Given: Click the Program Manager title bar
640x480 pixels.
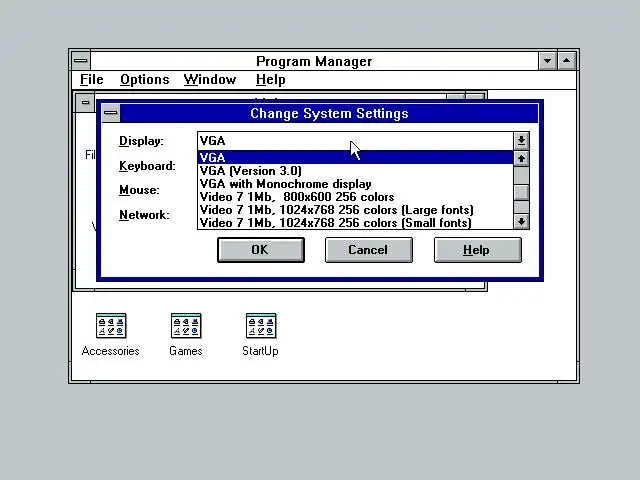Looking at the screenshot, I should 314,61.
